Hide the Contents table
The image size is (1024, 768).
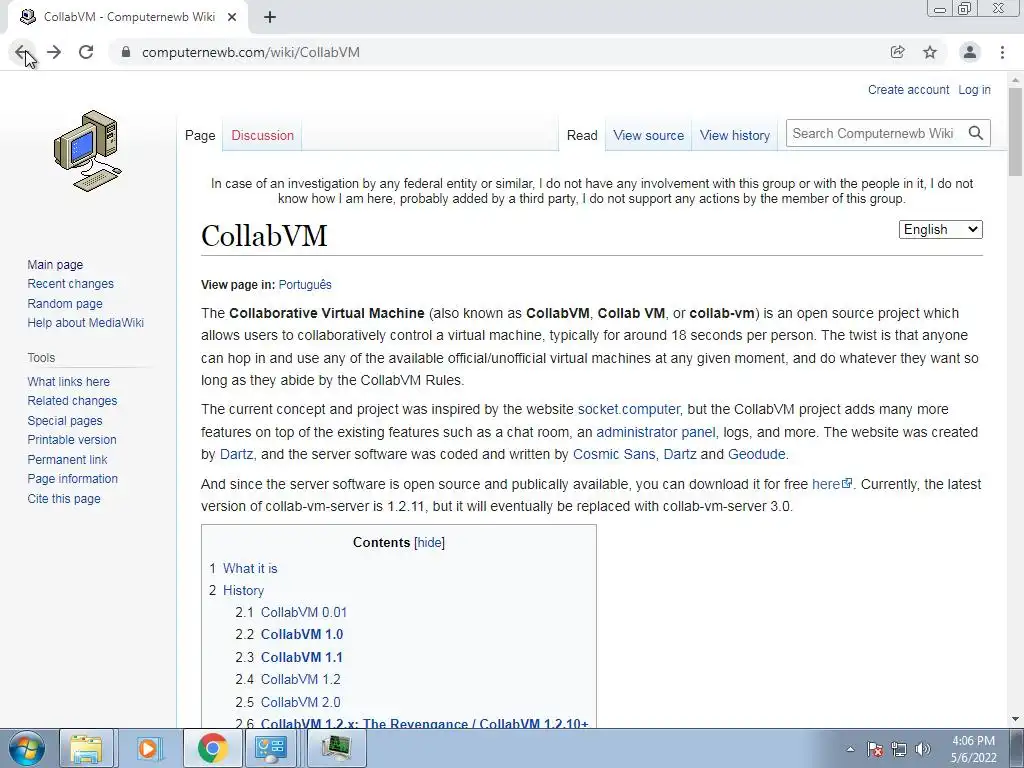click(x=429, y=543)
